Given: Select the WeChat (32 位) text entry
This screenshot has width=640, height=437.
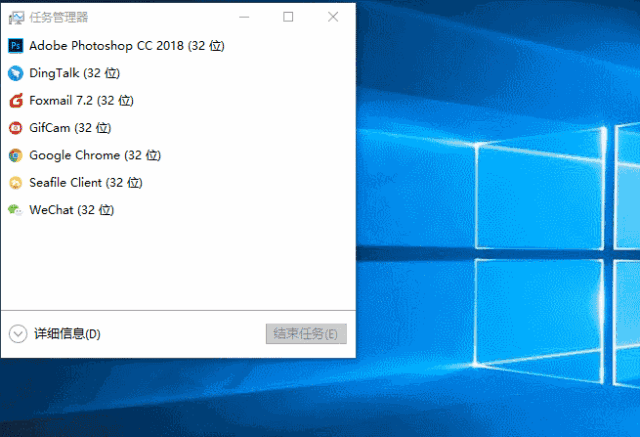Looking at the screenshot, I should (72, 210).
